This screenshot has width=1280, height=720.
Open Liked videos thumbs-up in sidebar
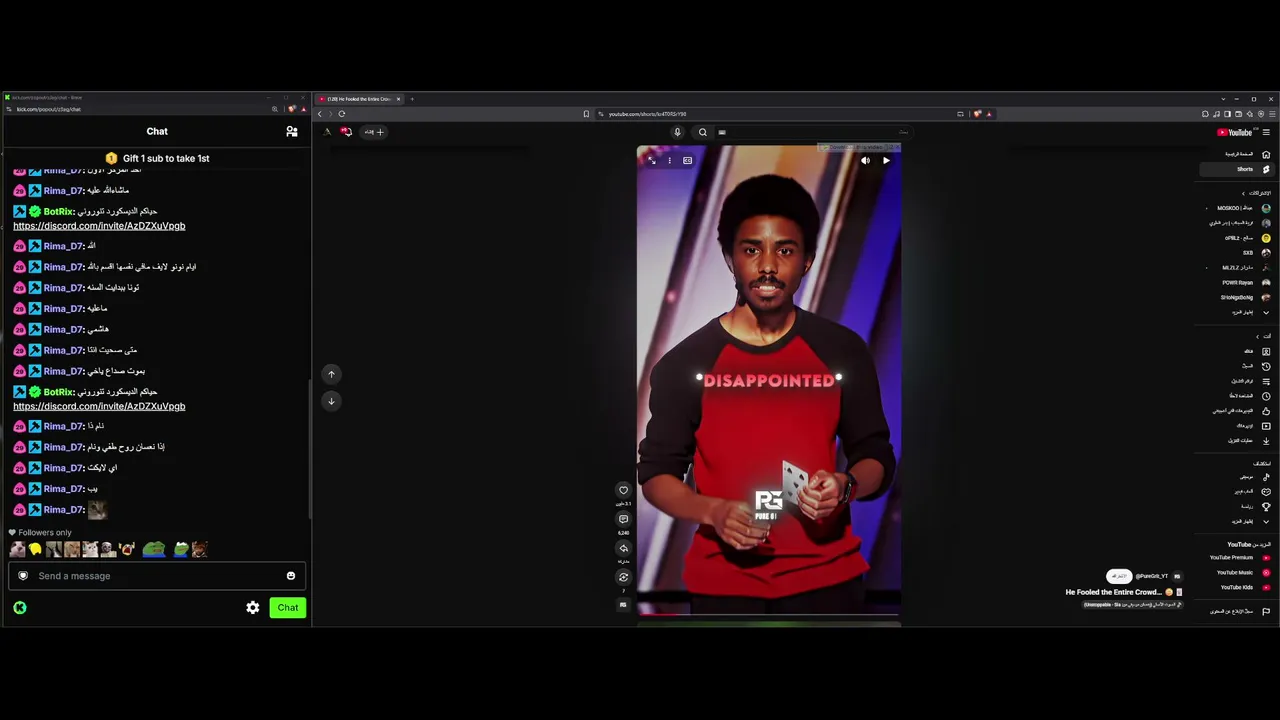[x=1266, y=411]
